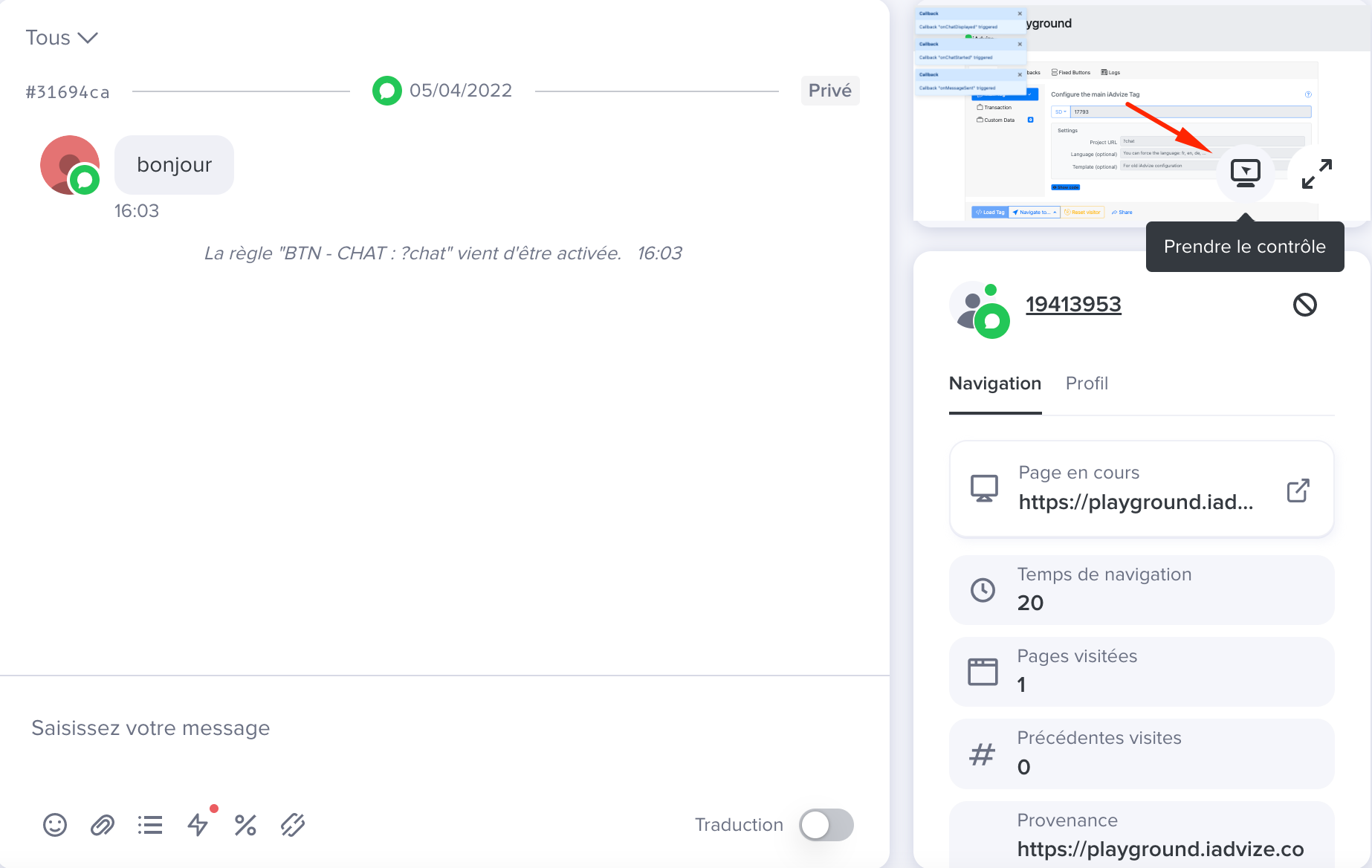Click the Pages visitées value 1

click(1022, 684)
